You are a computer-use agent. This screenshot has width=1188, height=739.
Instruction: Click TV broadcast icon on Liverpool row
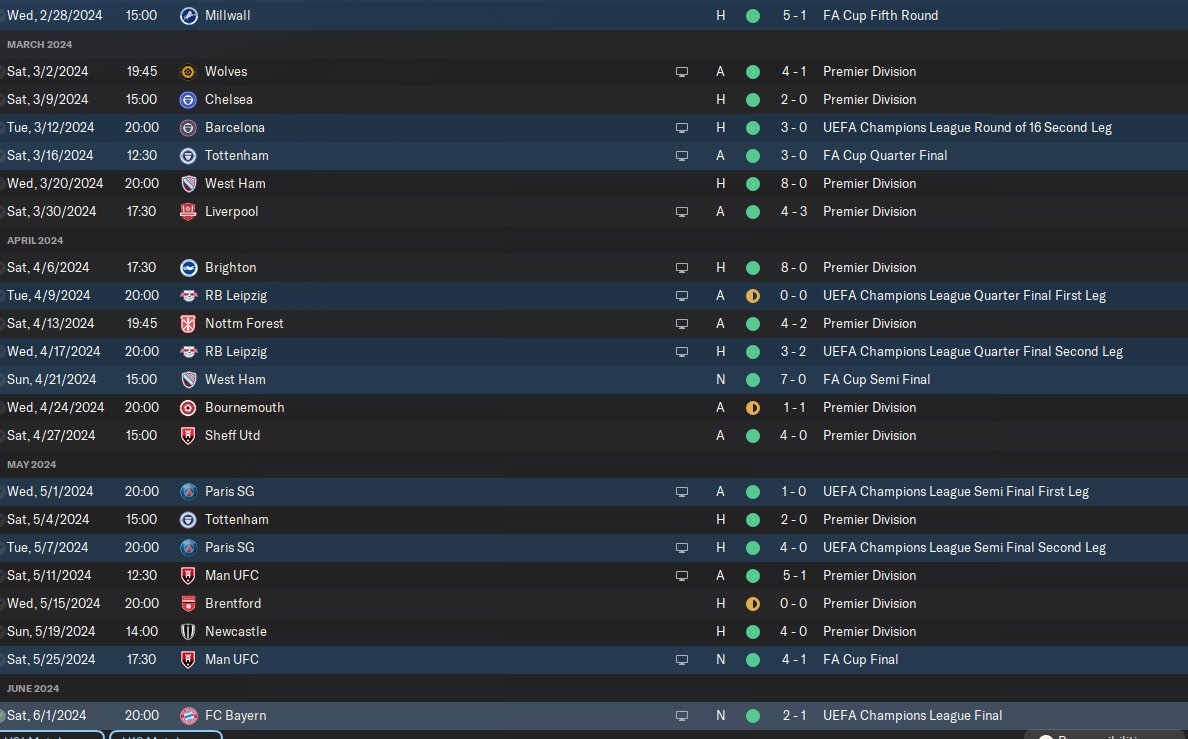[x=682, y=212]
